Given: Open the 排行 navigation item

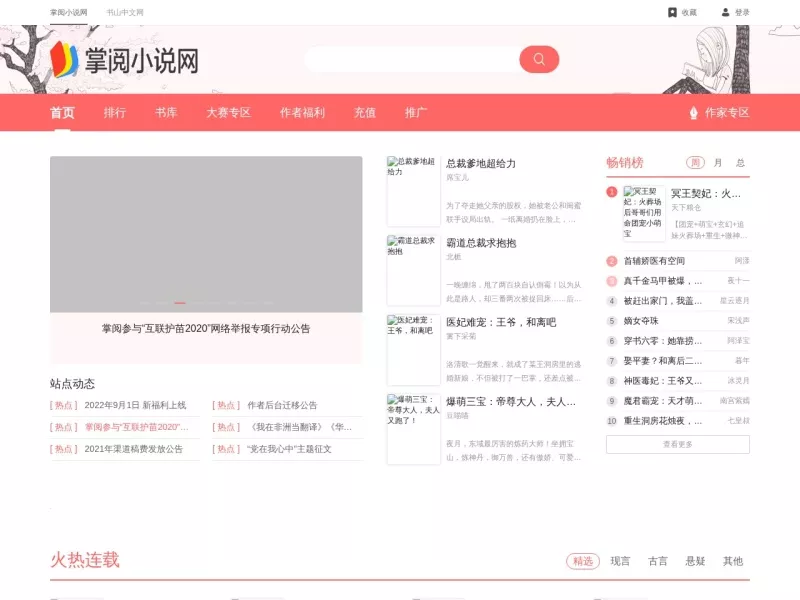Looking at the screenshot, I should pyautogui.click(x=115, y=113).
